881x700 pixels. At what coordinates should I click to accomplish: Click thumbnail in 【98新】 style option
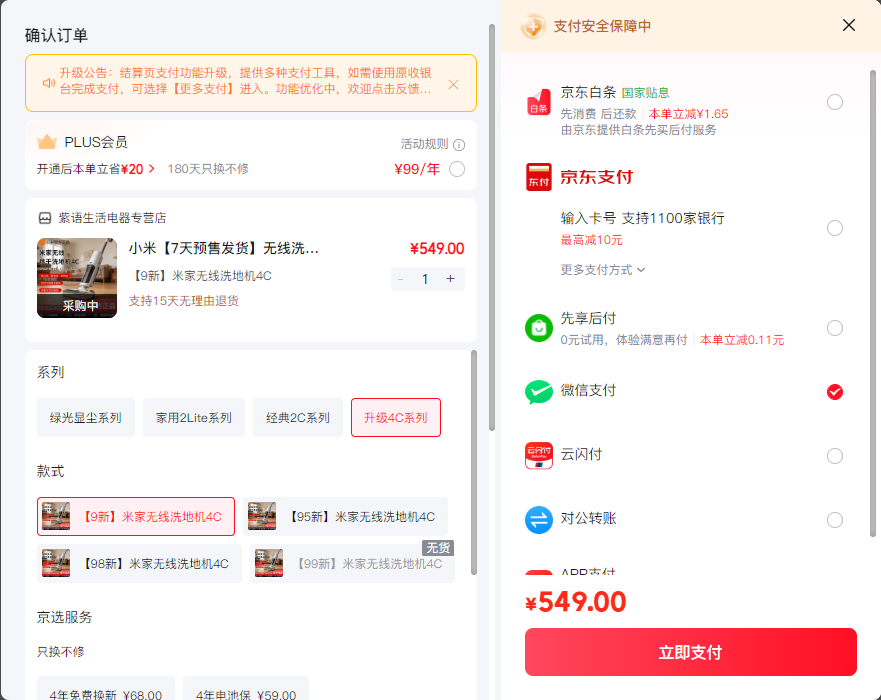point(56,563)
